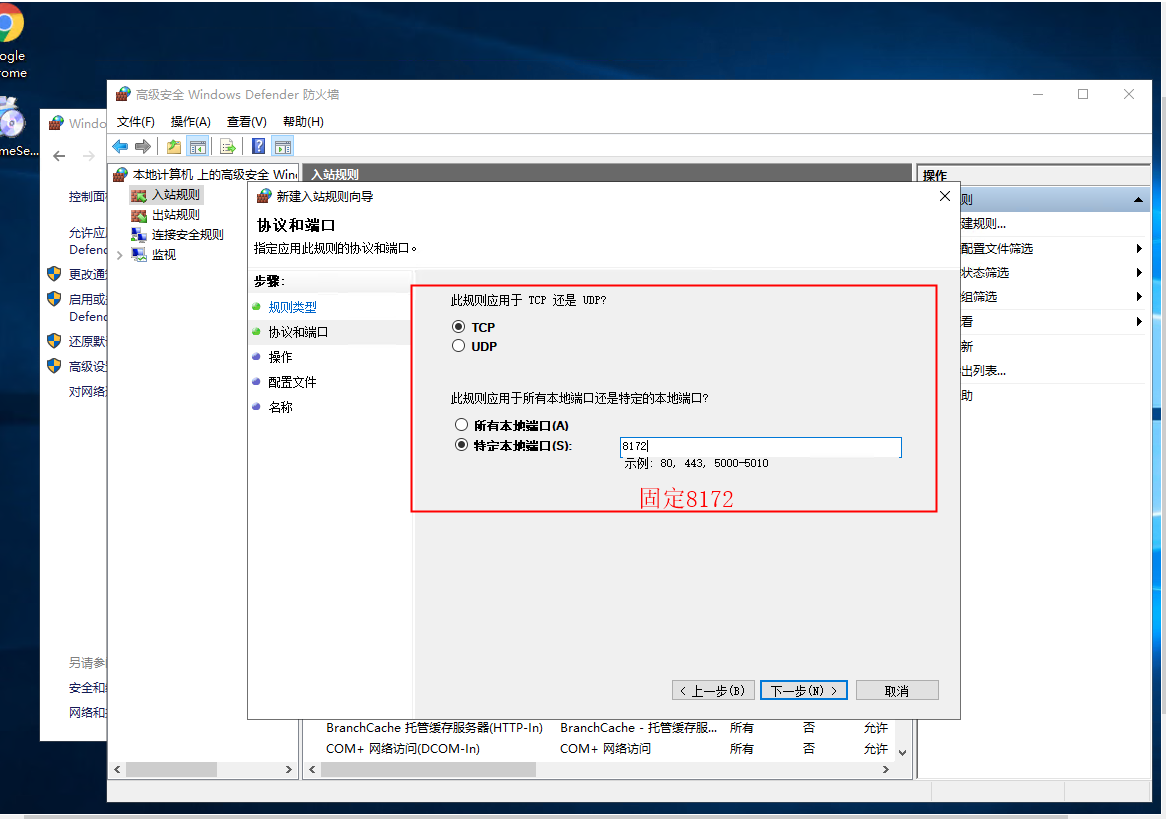This screenshot has height=819, width=1166.
Task: Toggle the show/hide console tree toolbar icon
Action: (x=198, y=147)
